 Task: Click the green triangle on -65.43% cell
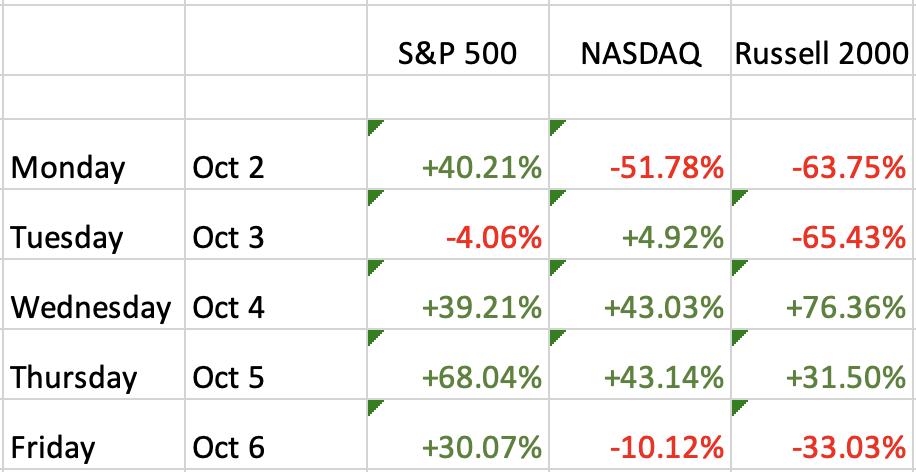click(738, 196)
